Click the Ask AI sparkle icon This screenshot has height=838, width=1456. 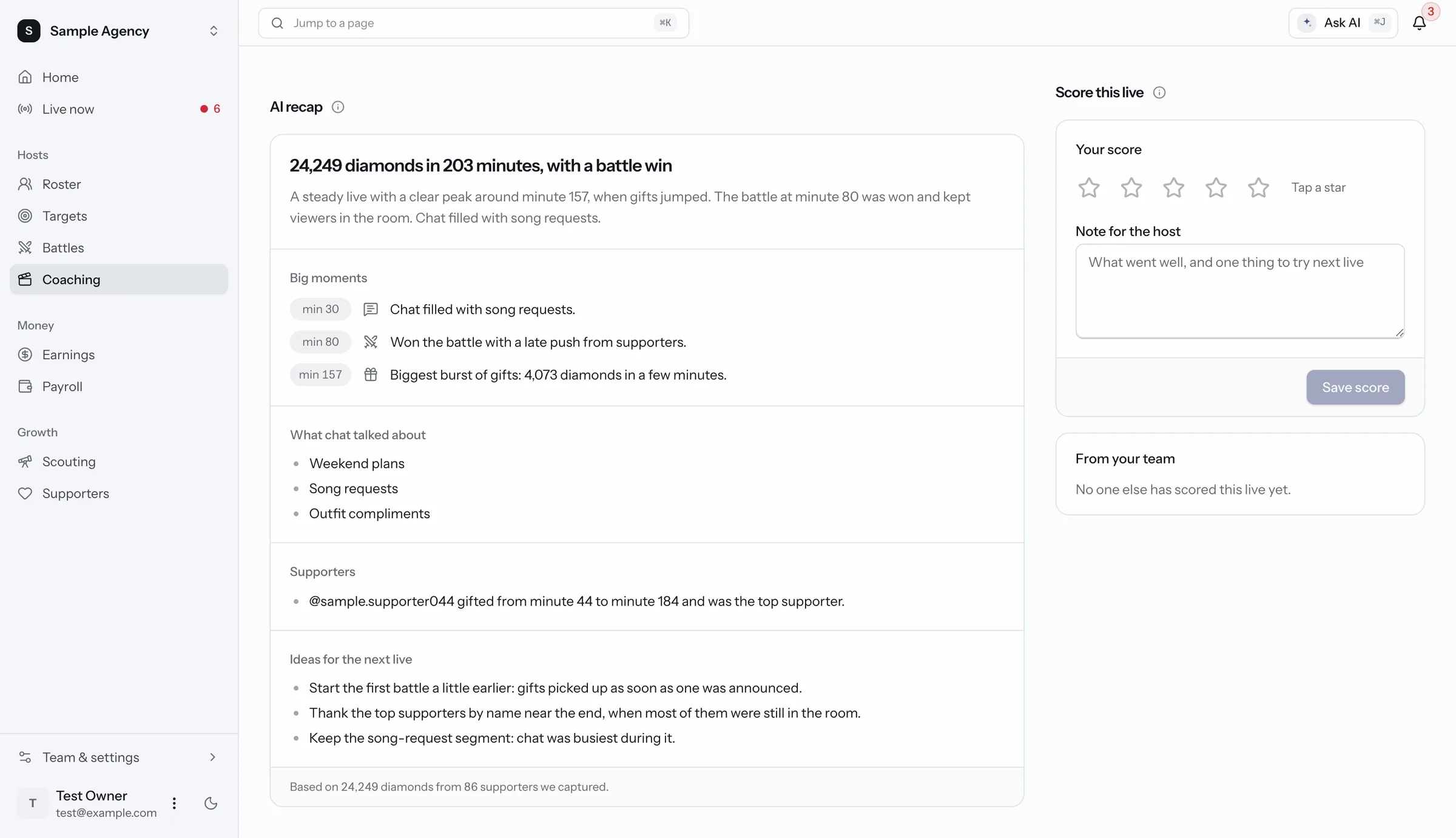(x=1307, y=23)
